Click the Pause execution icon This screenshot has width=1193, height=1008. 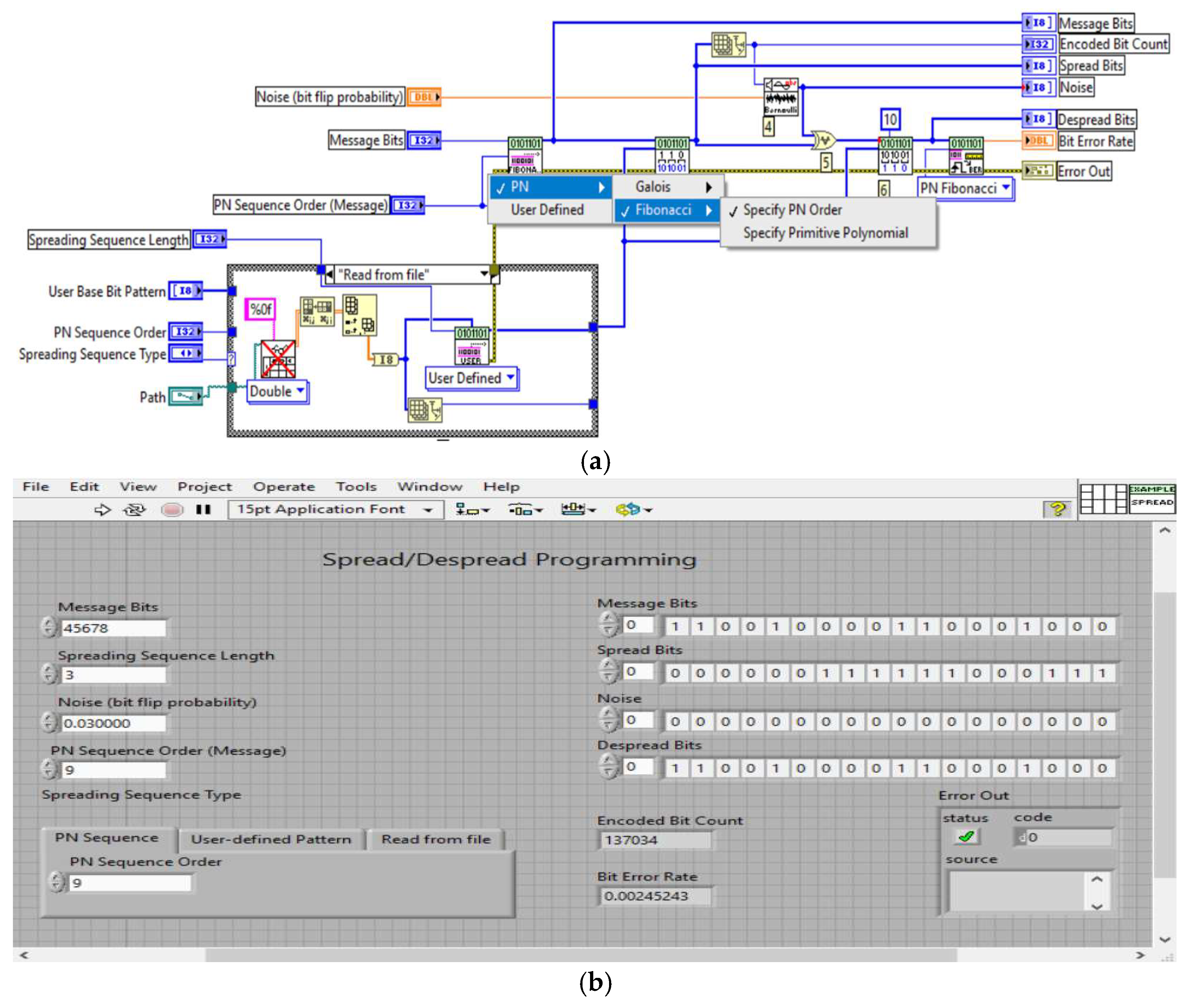203,509
